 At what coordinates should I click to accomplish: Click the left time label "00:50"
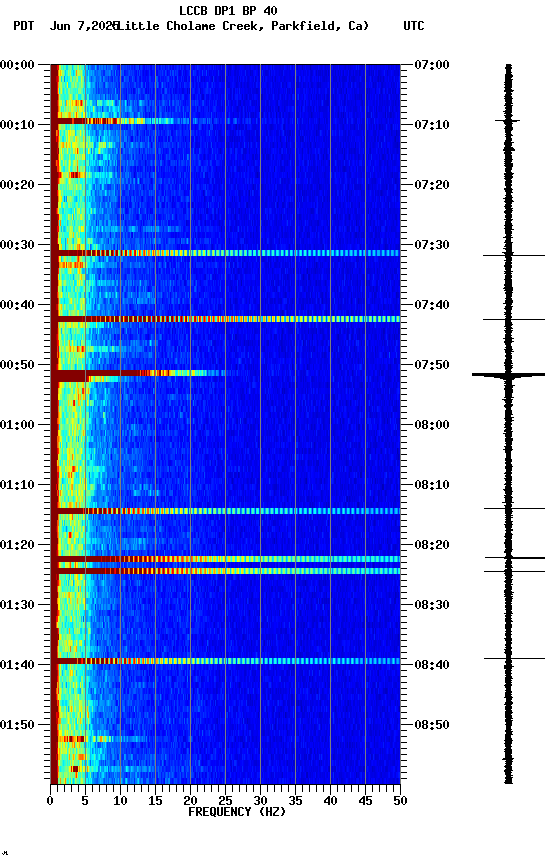[17, 365]
